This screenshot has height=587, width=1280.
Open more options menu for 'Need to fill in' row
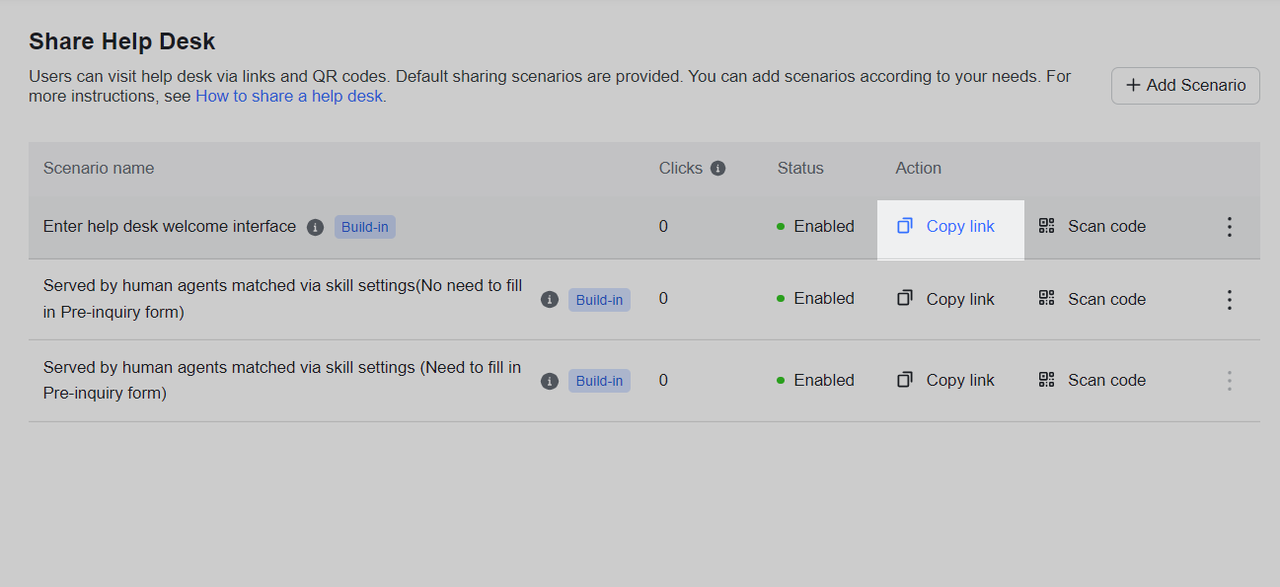(1229, 380)
